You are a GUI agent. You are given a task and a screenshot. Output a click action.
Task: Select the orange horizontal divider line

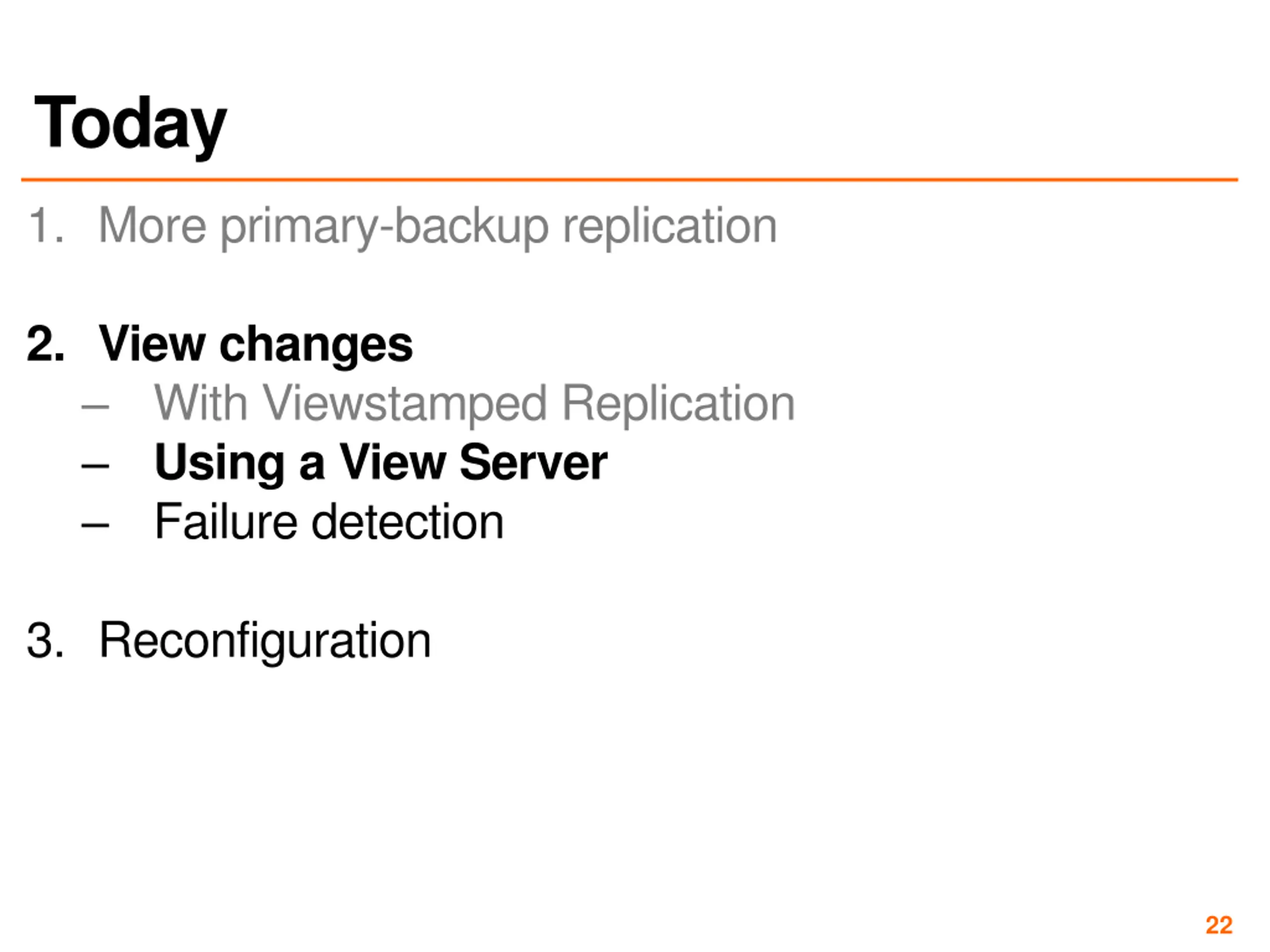[x=630, y=179]
